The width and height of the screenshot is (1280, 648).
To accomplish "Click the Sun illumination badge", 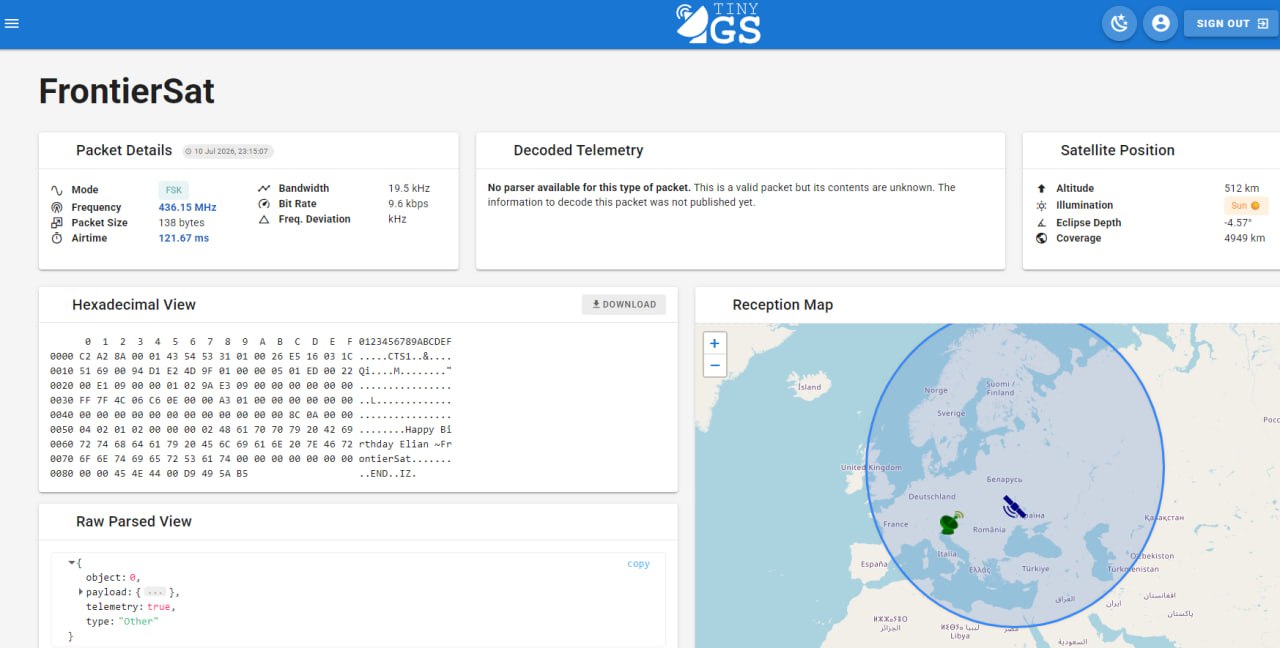I will click(x=1246, y=205).
